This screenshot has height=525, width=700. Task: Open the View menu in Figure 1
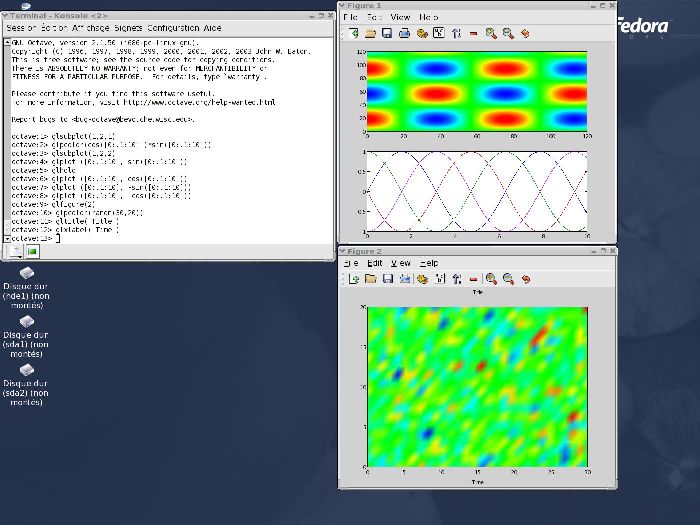pos(400,18)
